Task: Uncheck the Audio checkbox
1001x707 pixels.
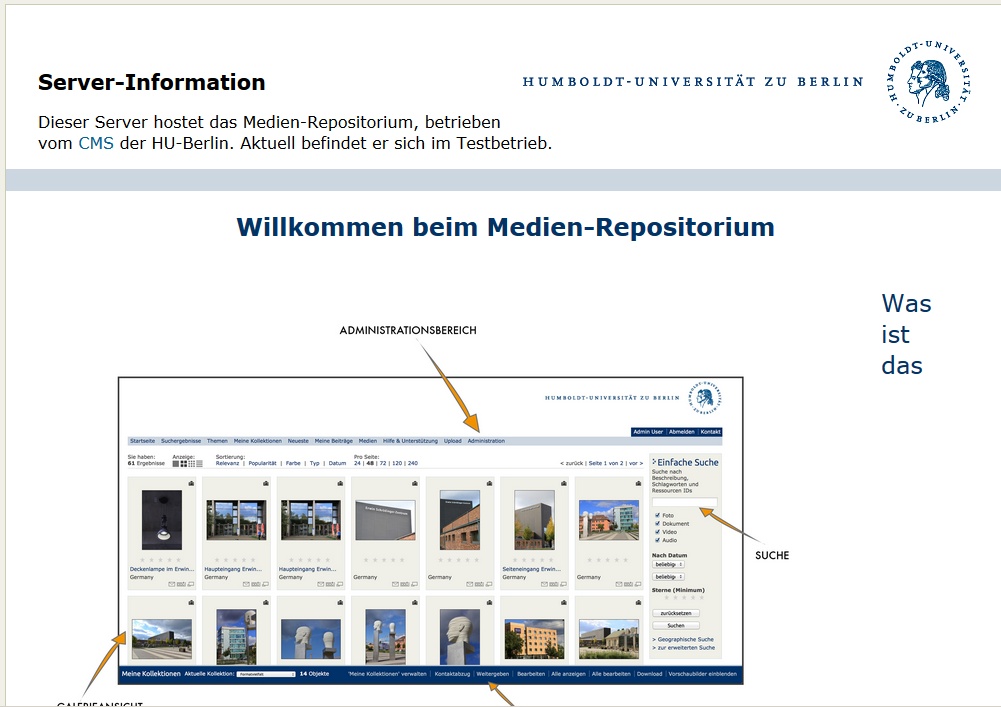Action: pyautogui.click(x=658, y=540)
